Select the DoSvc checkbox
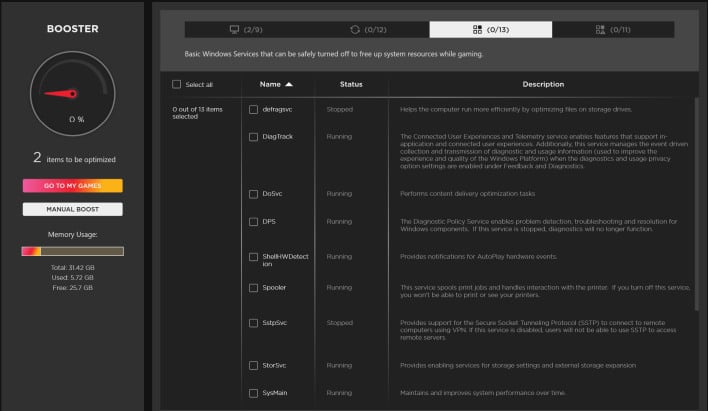This screenshot has width=708, height=411. pyautogui.click(x=253, y=193)
